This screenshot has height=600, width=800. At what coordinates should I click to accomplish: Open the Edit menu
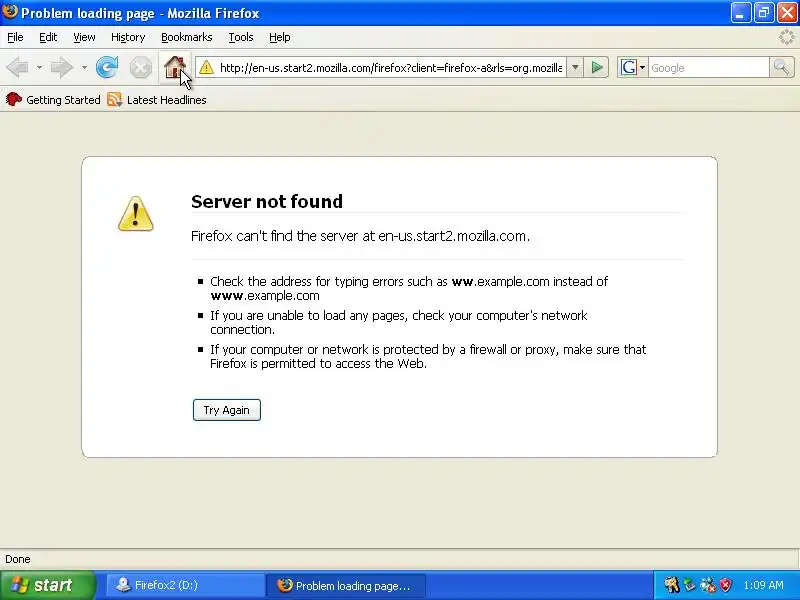[48, 37]
